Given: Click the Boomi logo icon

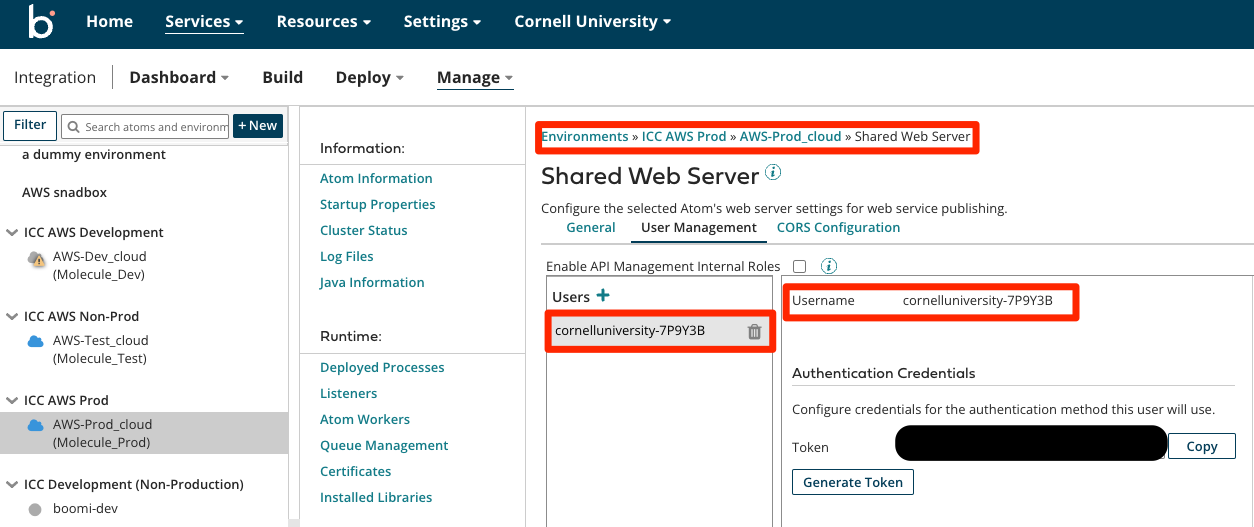Looking at the screenshot, I should click(x=41, y=21).
